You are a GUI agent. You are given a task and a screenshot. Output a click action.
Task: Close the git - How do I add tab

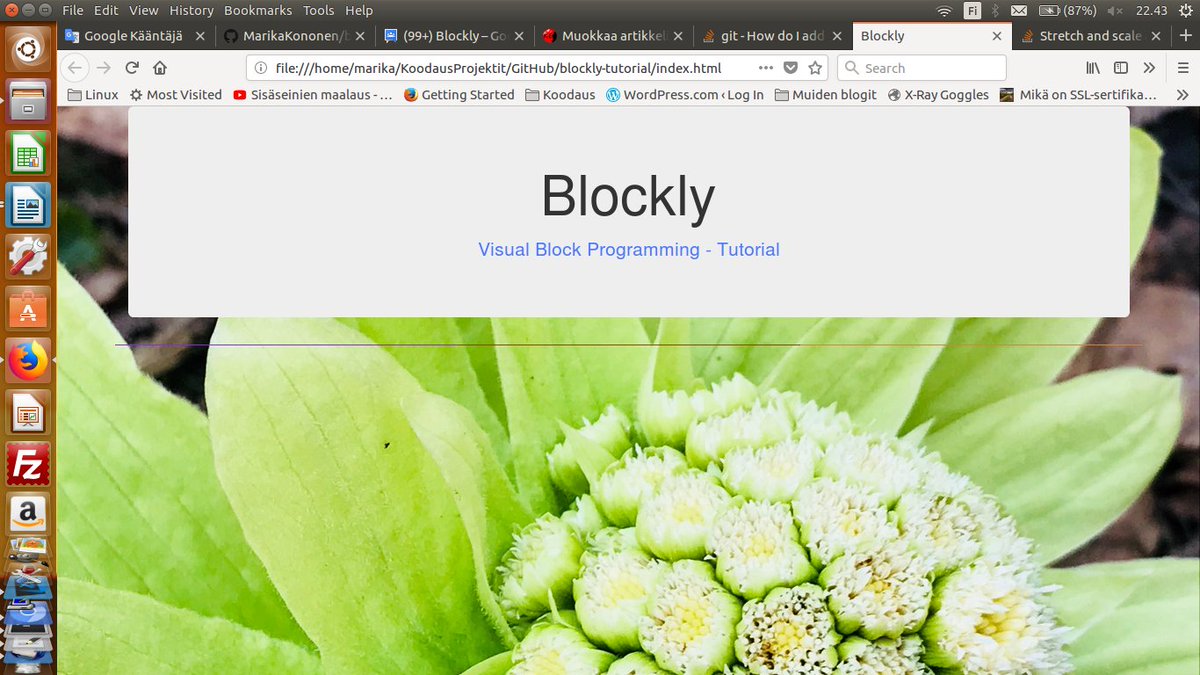click(838, 35)
